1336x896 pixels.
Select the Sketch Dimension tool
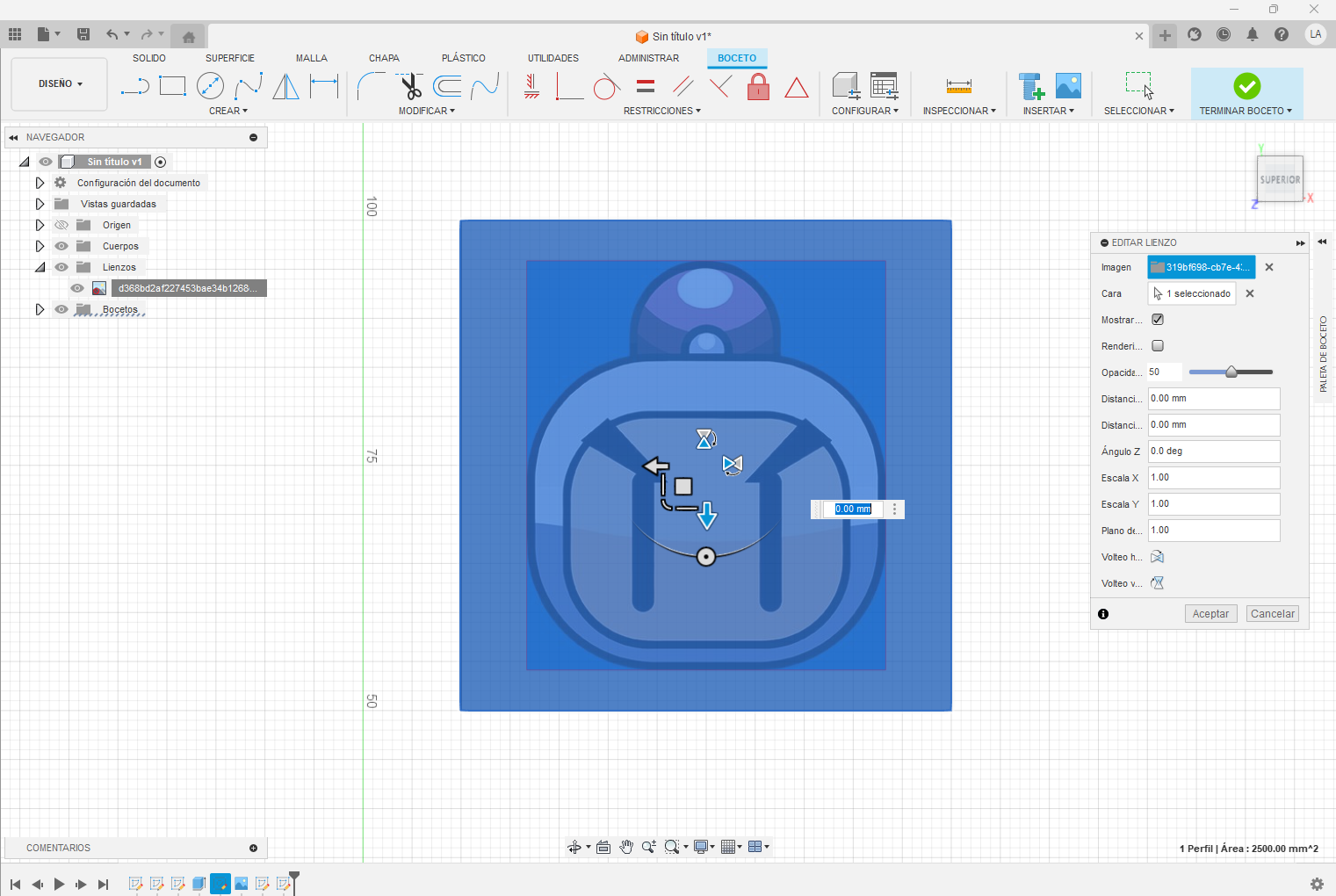coord(324,86)
